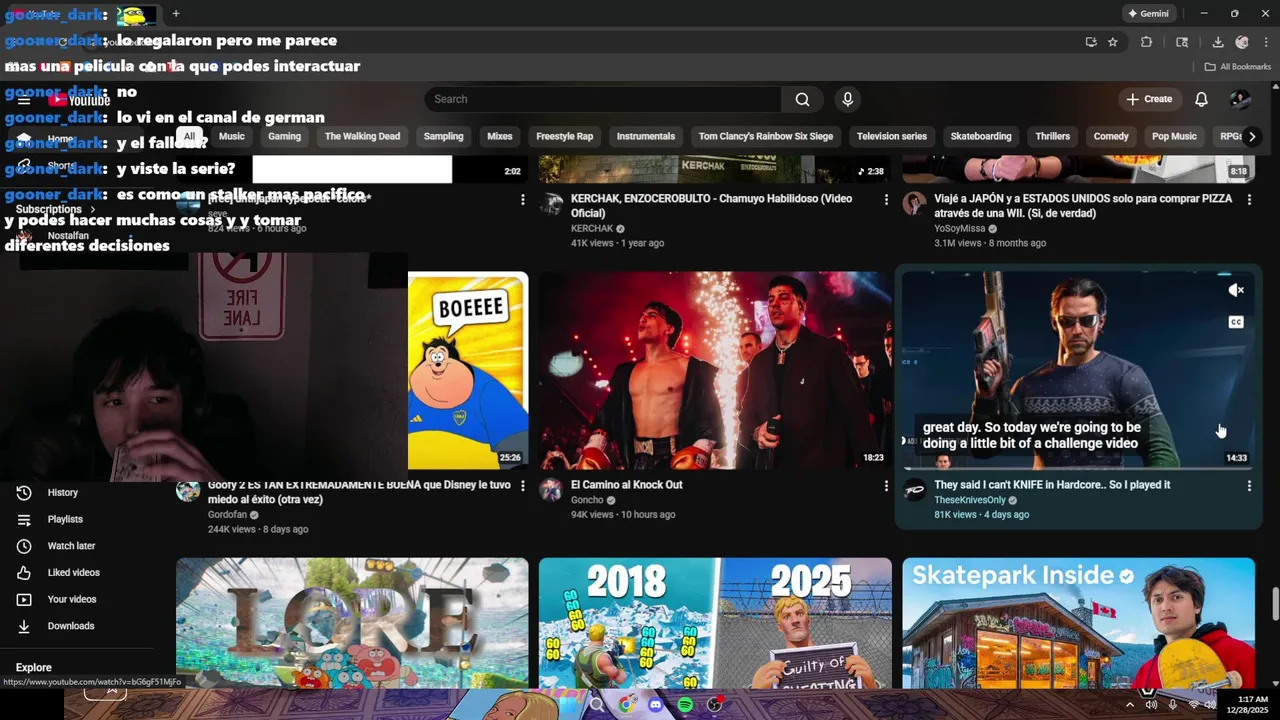1280x720 pixels.
Task: Open options for KERCHAK Chamuyo Habilidoso video
Action: click(x=886, y=200)
